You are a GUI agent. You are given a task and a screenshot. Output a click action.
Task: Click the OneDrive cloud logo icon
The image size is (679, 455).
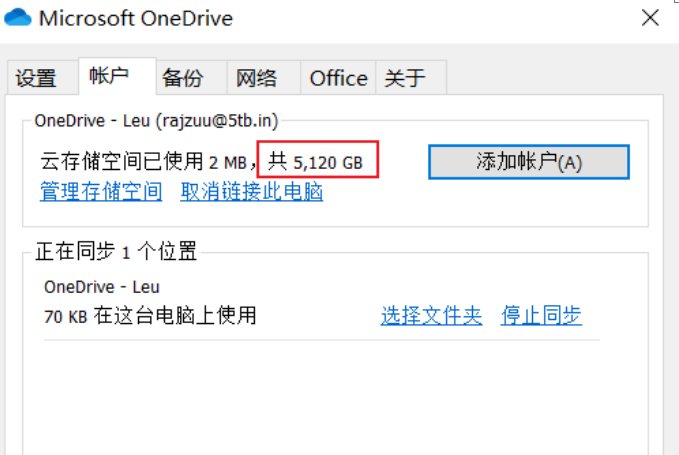(18, 18)
